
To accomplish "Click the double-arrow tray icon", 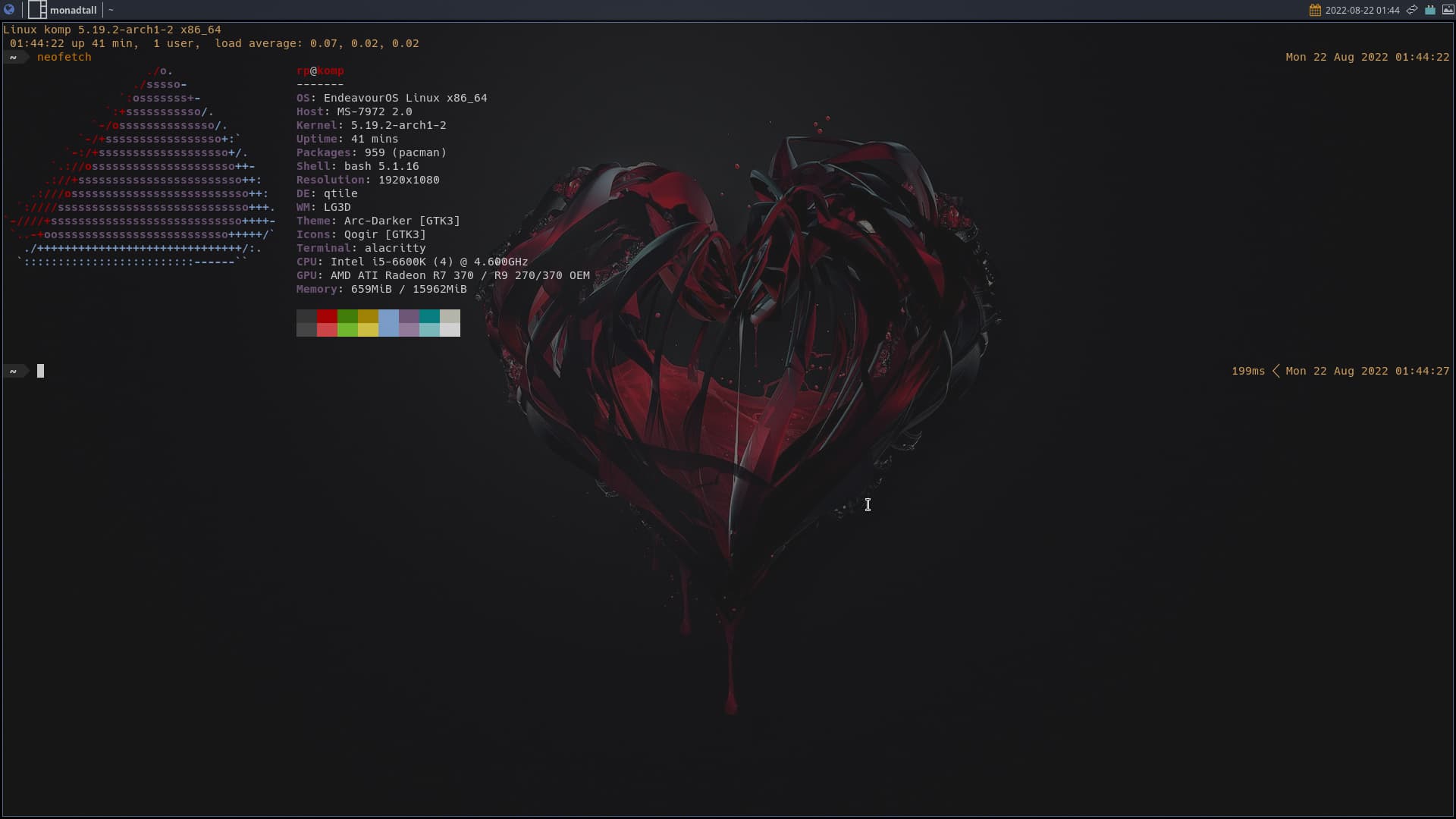I will click(1412, 10).
